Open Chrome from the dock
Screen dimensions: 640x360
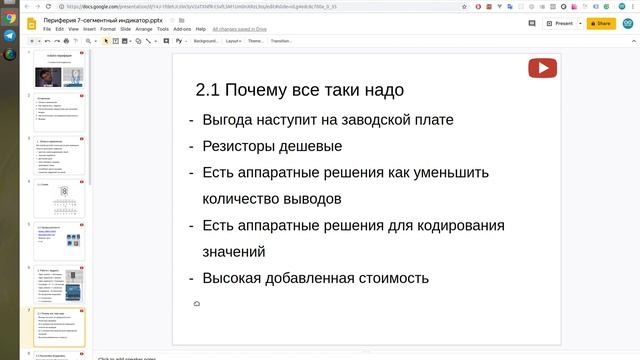(9, 18)
